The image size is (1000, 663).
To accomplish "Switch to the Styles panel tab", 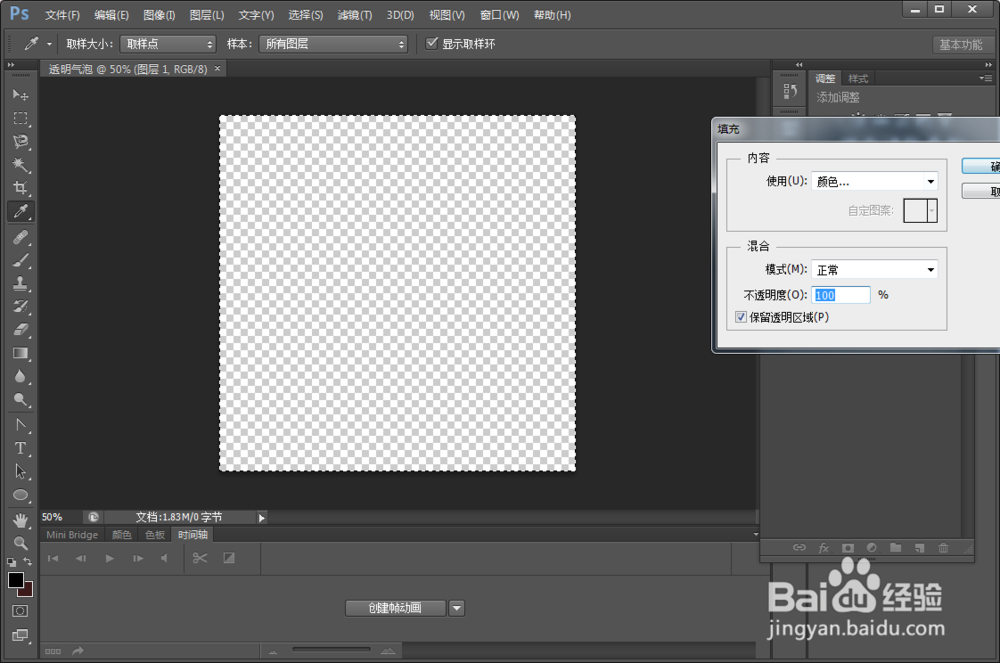I will pos(858,78).
